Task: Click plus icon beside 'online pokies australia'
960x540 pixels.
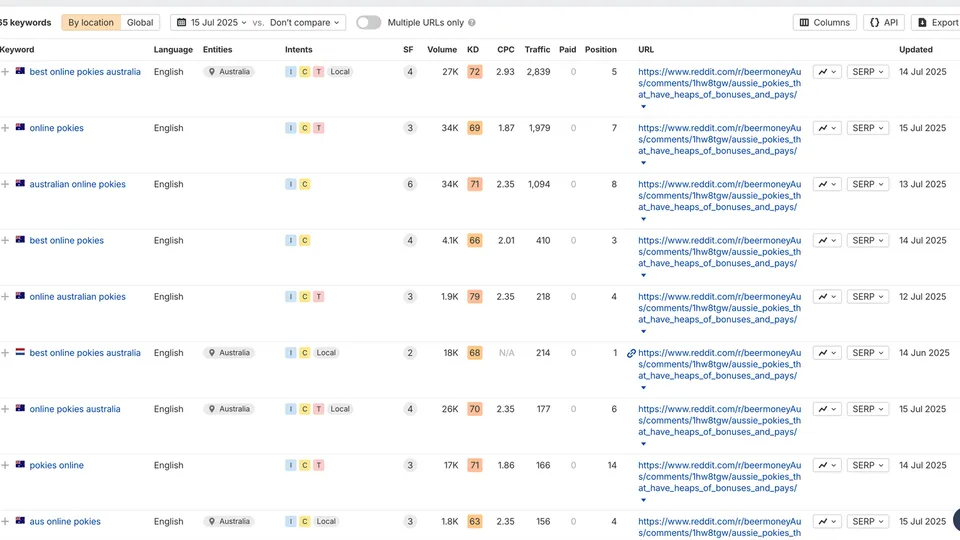Action: [x=5, y=409]
